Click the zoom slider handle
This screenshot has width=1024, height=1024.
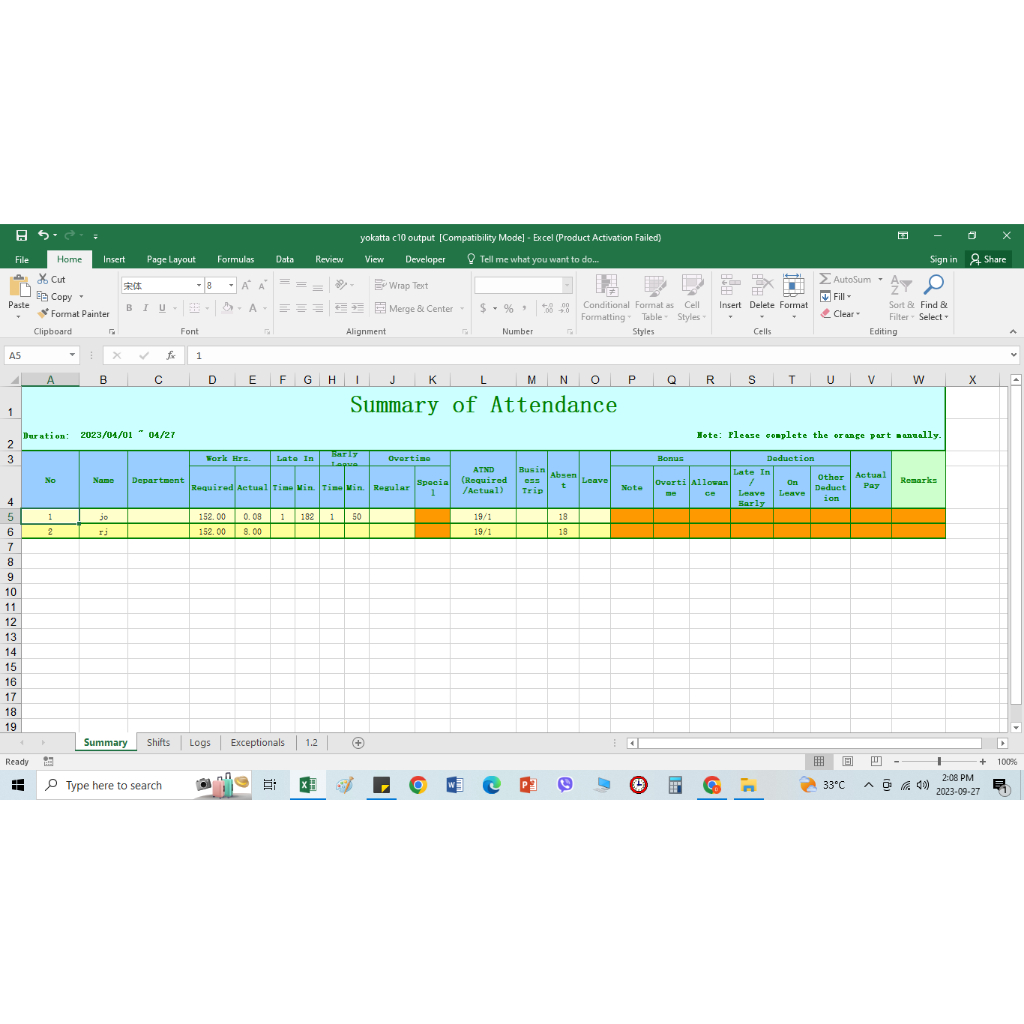tap(939, 762)
